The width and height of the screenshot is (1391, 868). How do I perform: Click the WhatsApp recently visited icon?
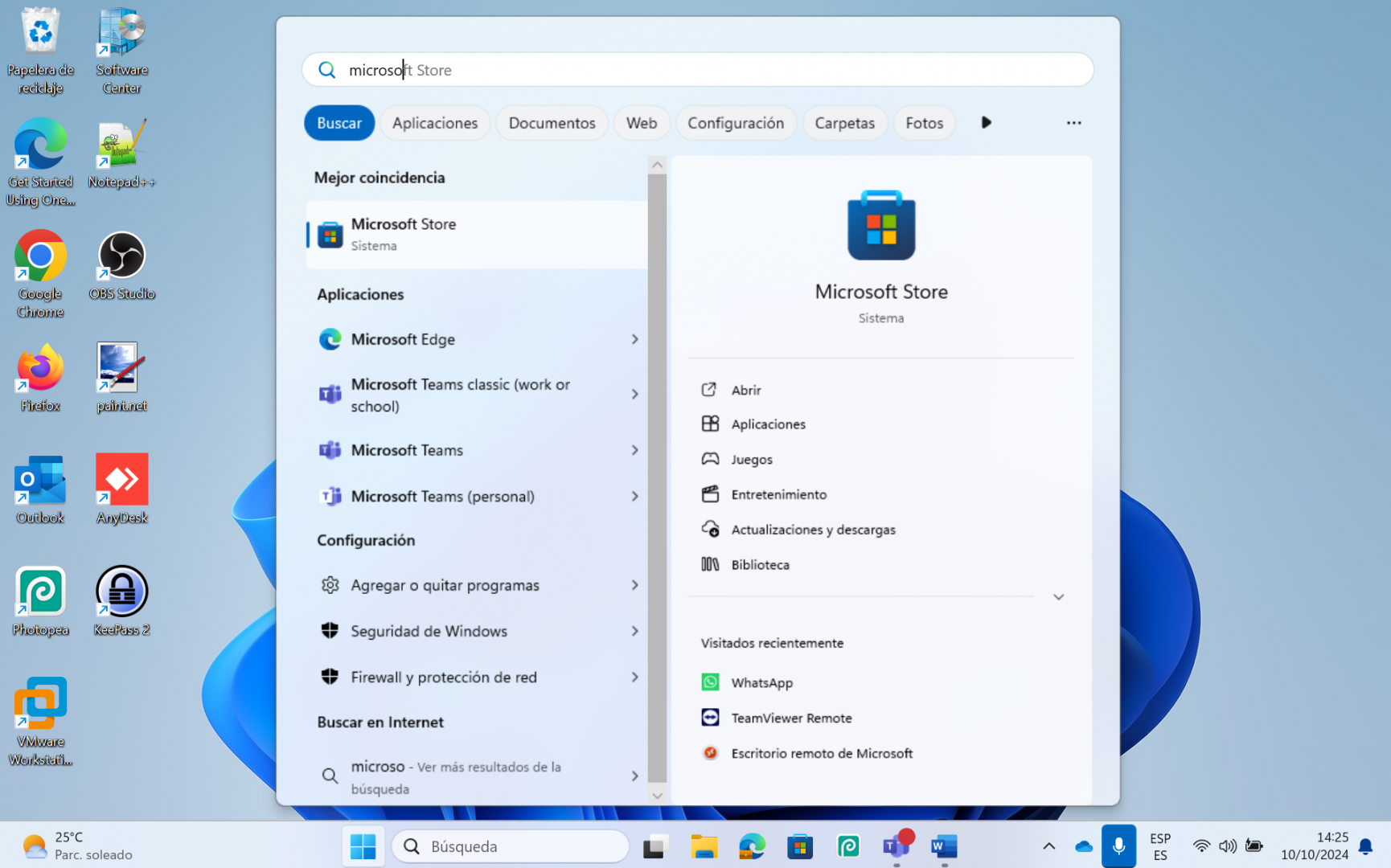(710, 682)
